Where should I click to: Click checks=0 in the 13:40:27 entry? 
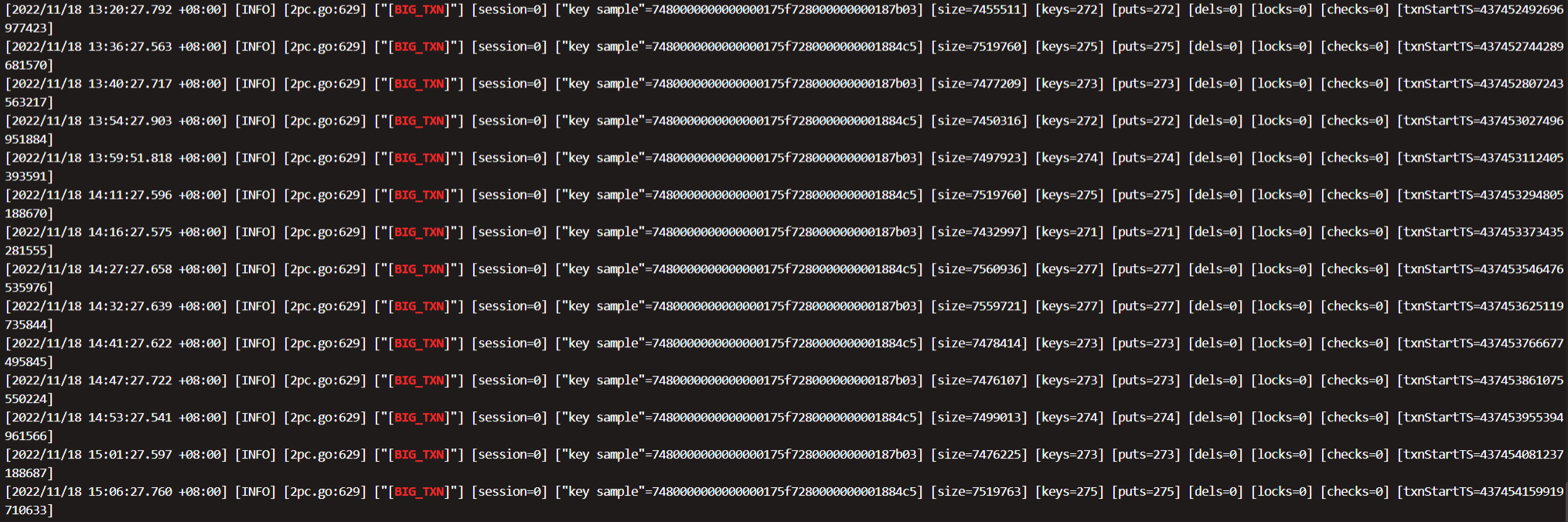pos(1355,84)
